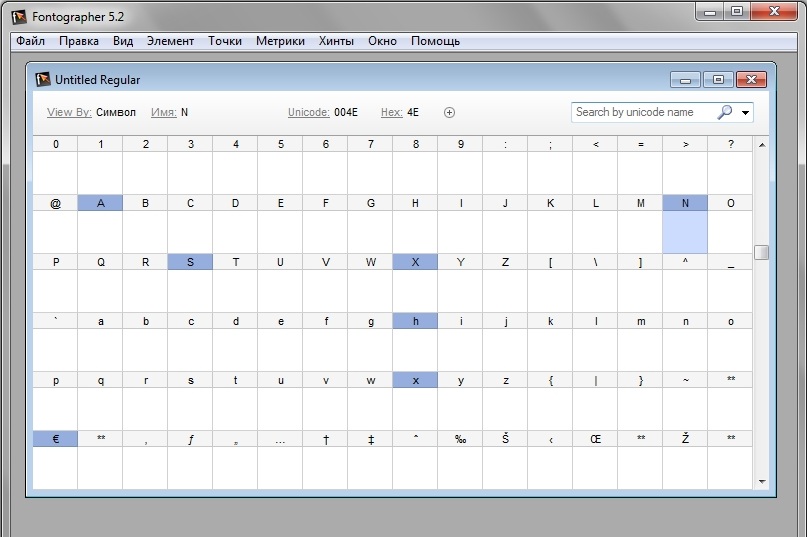807x537 pixels.
Task: Select the colon glyph cell
Action: tap(505, 165)
